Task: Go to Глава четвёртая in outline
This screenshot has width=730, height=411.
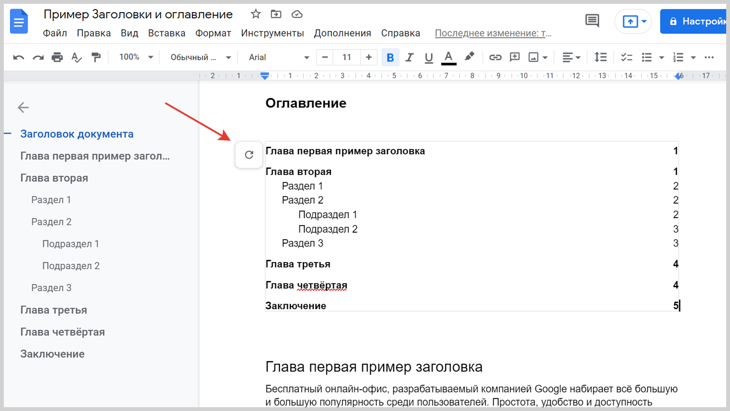Action: coord(62,332)
